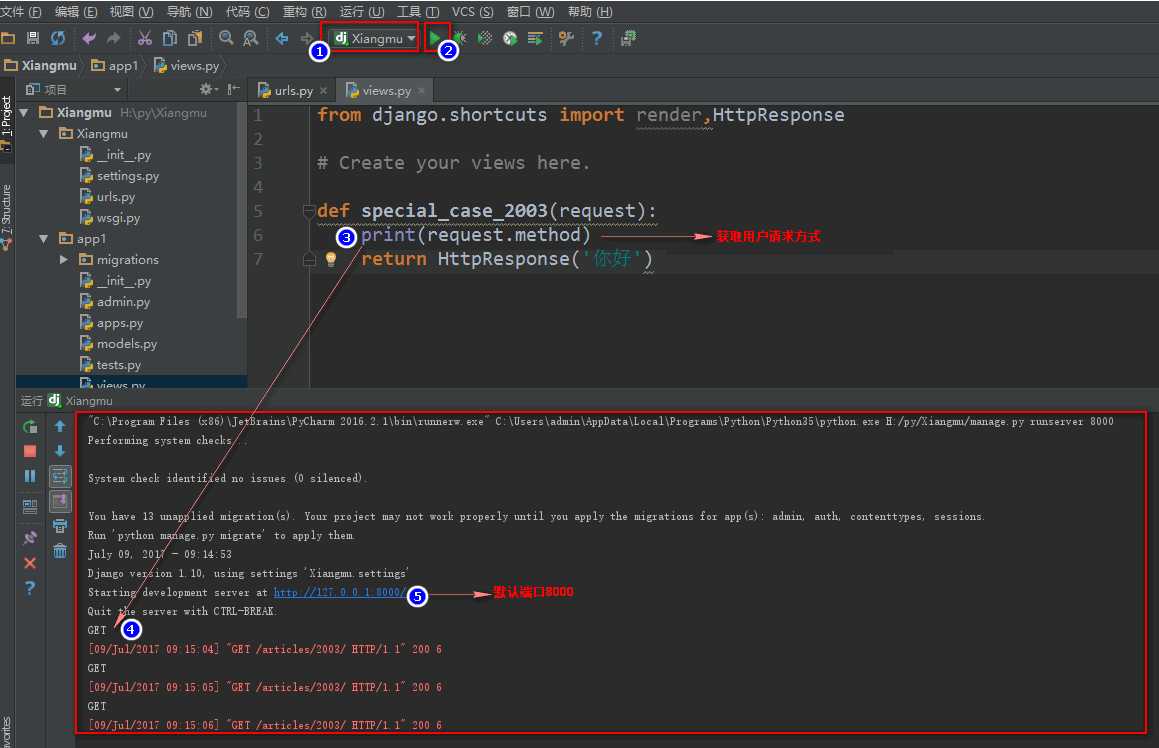The width and height of the screenshot is (1159, 748).
Task: Toggle scroll to end in run console
Action: tap(60, 500)
